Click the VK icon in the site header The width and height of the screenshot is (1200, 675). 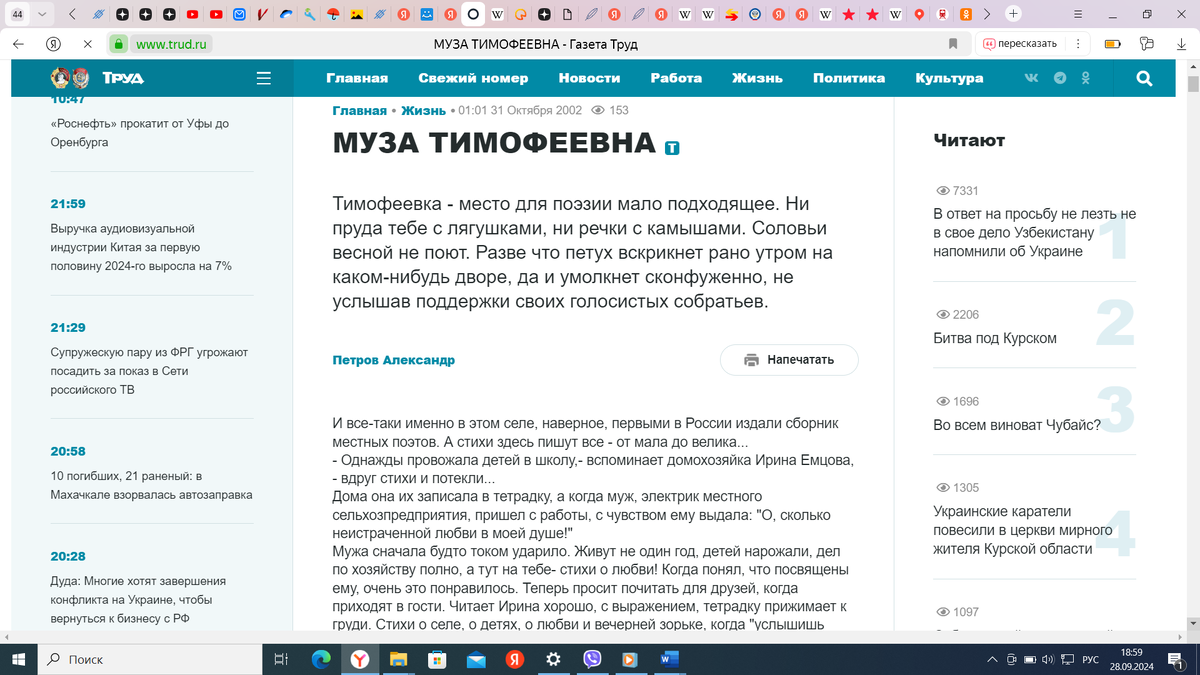(x=1031, y=77)
